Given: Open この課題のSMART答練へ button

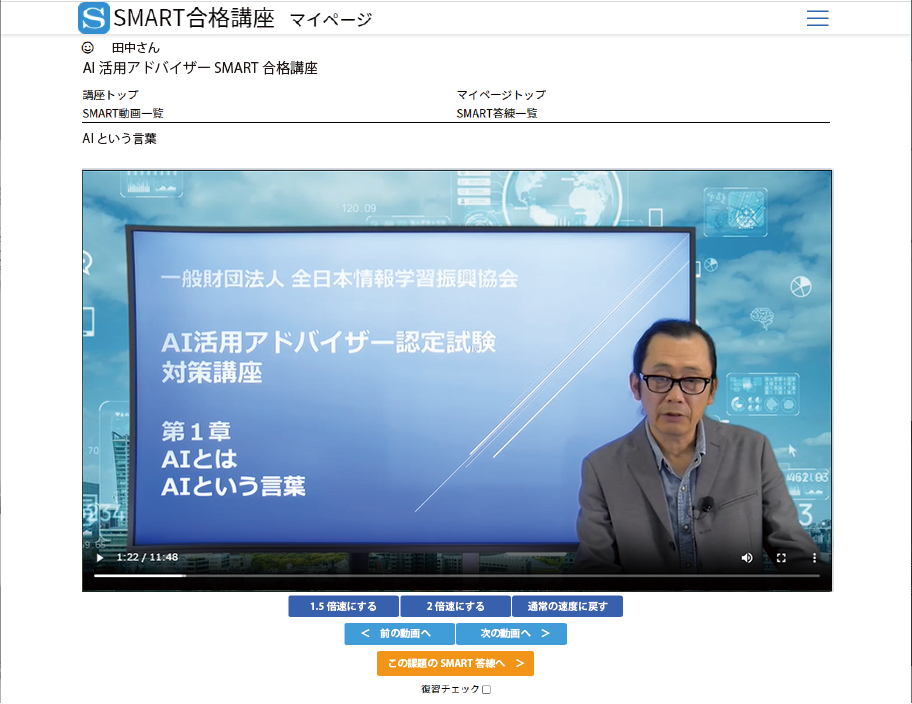Looking at the screenshot, I should click(x=455, y=663).
